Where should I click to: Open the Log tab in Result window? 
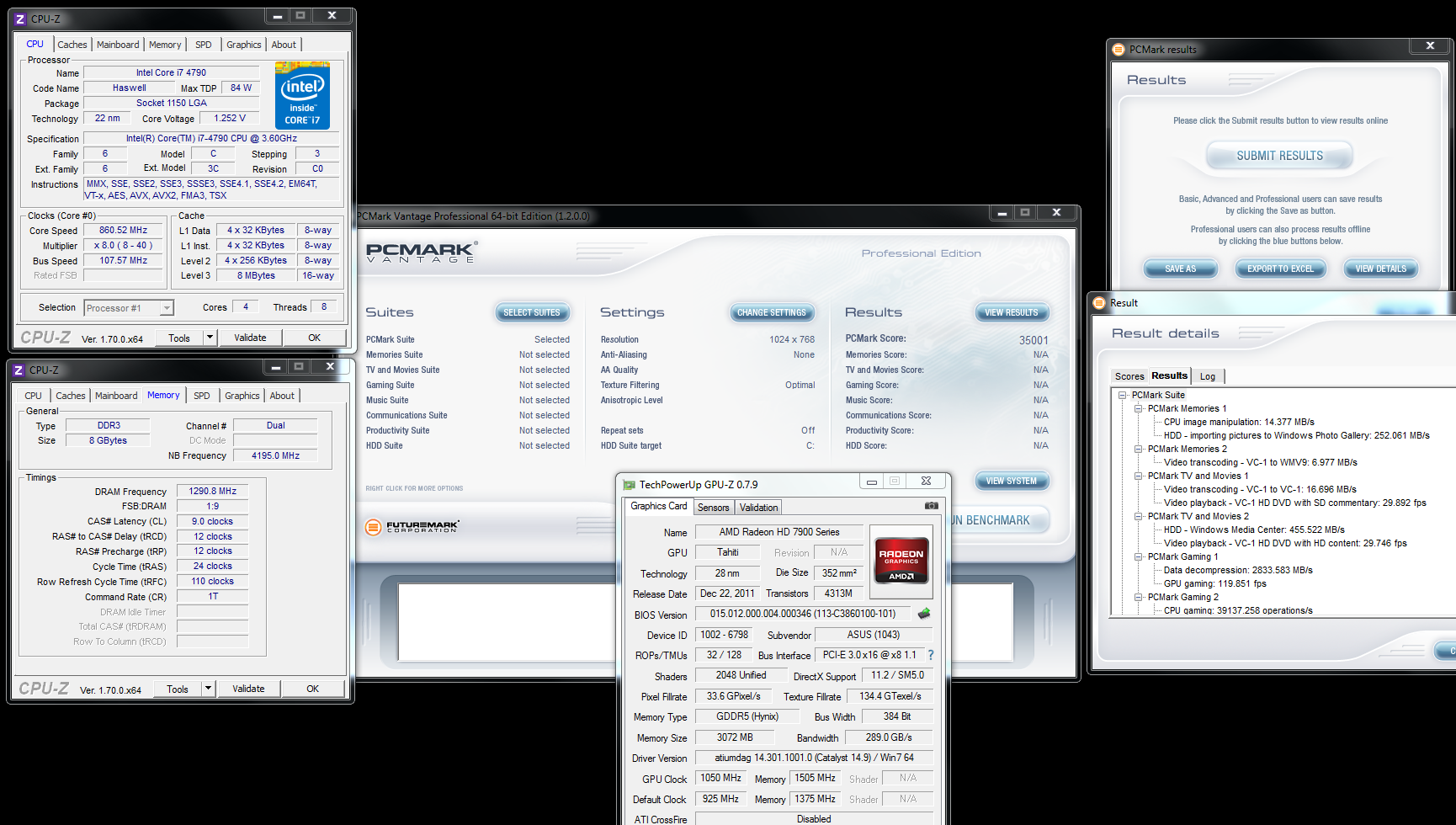[1208, 376]
